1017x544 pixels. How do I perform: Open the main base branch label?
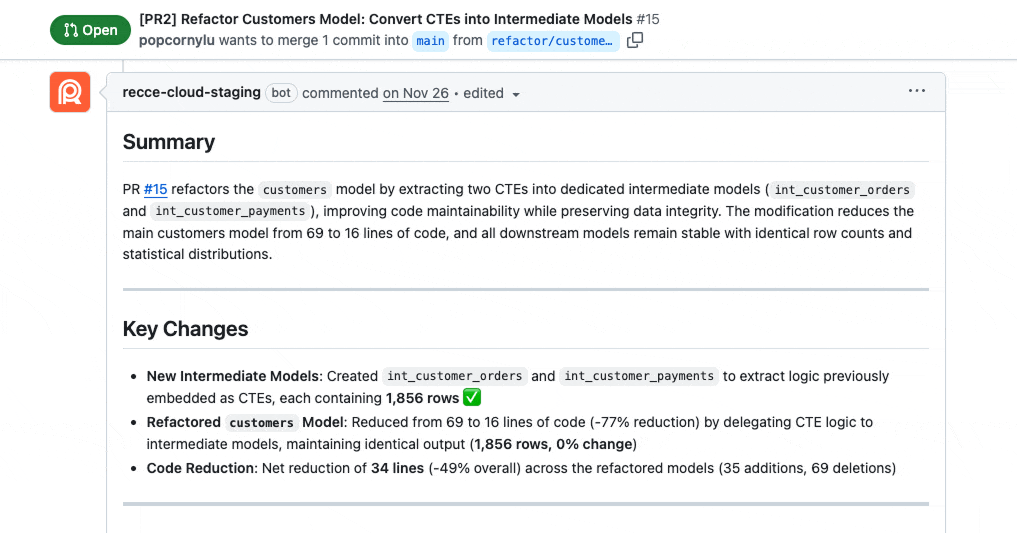tap(430, 41)
